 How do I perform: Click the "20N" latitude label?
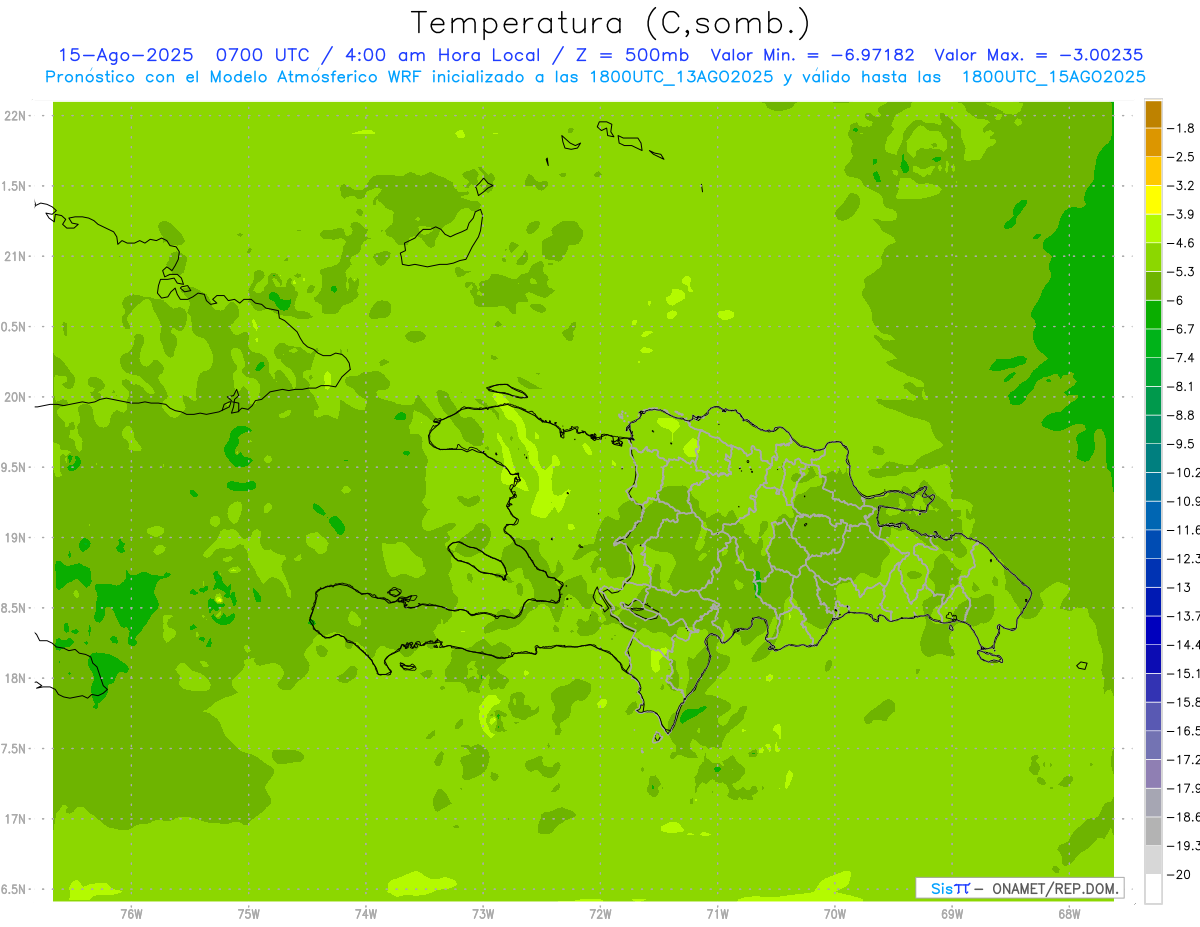click(x=15, y=397)
